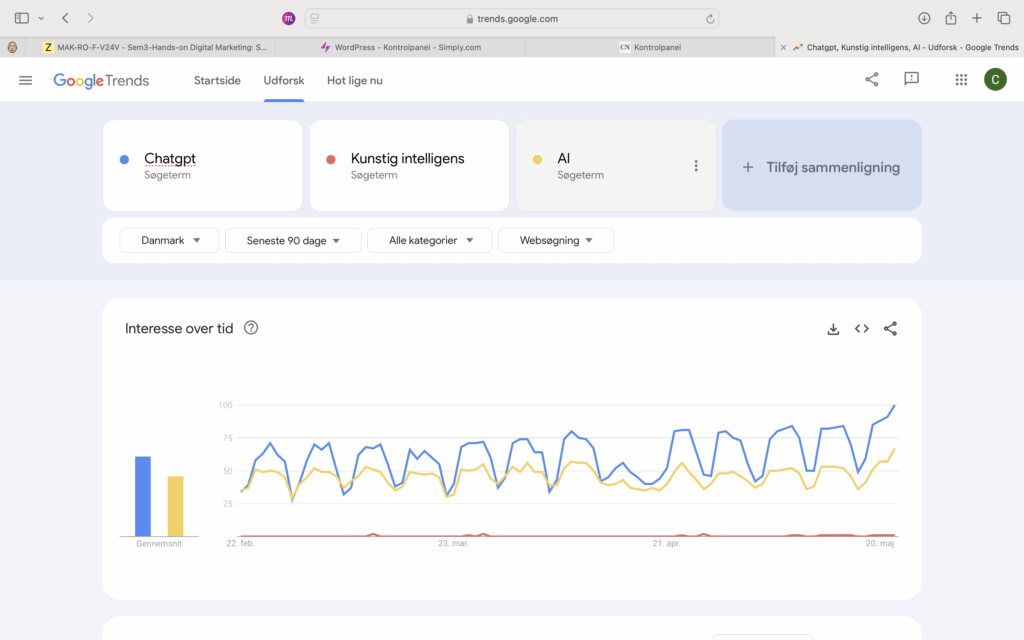Share the Interesse over tid chart
Image resolution: width=1024 pixels, height=640 pixels.
point(890,329)
